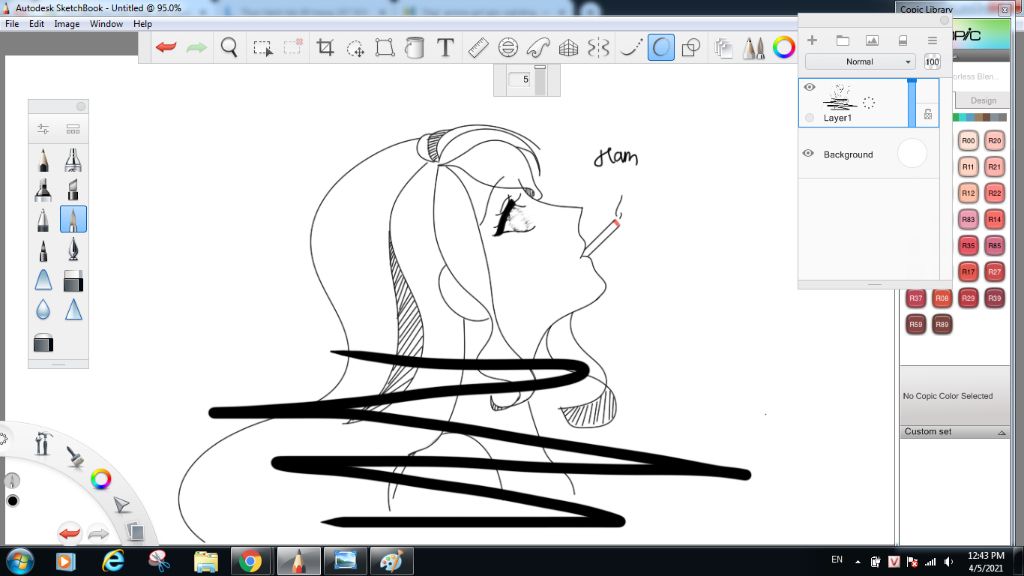Open the volume speaker tray icon
Screen dimensions: 1024x576
[949, 562]
